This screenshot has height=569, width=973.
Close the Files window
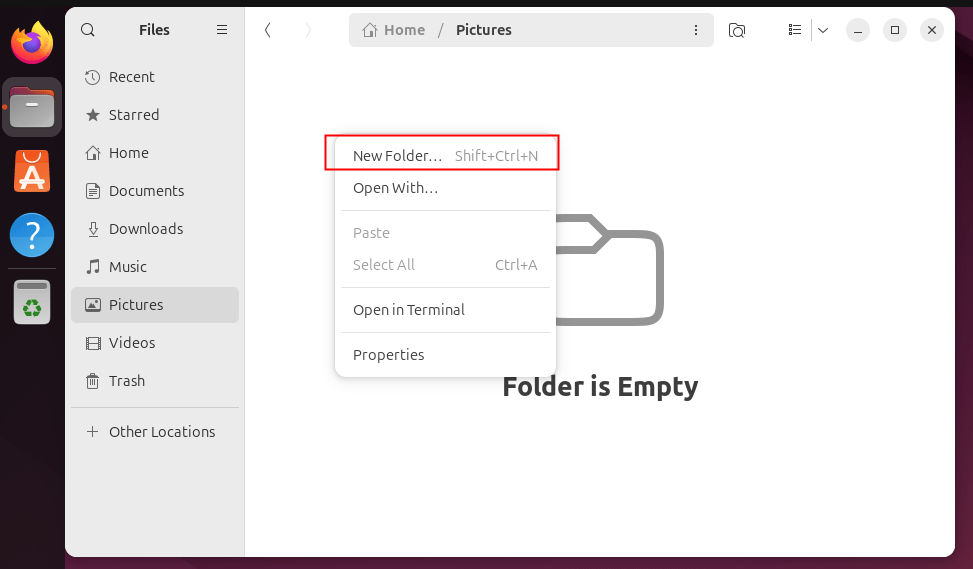[x=931, y=30]
